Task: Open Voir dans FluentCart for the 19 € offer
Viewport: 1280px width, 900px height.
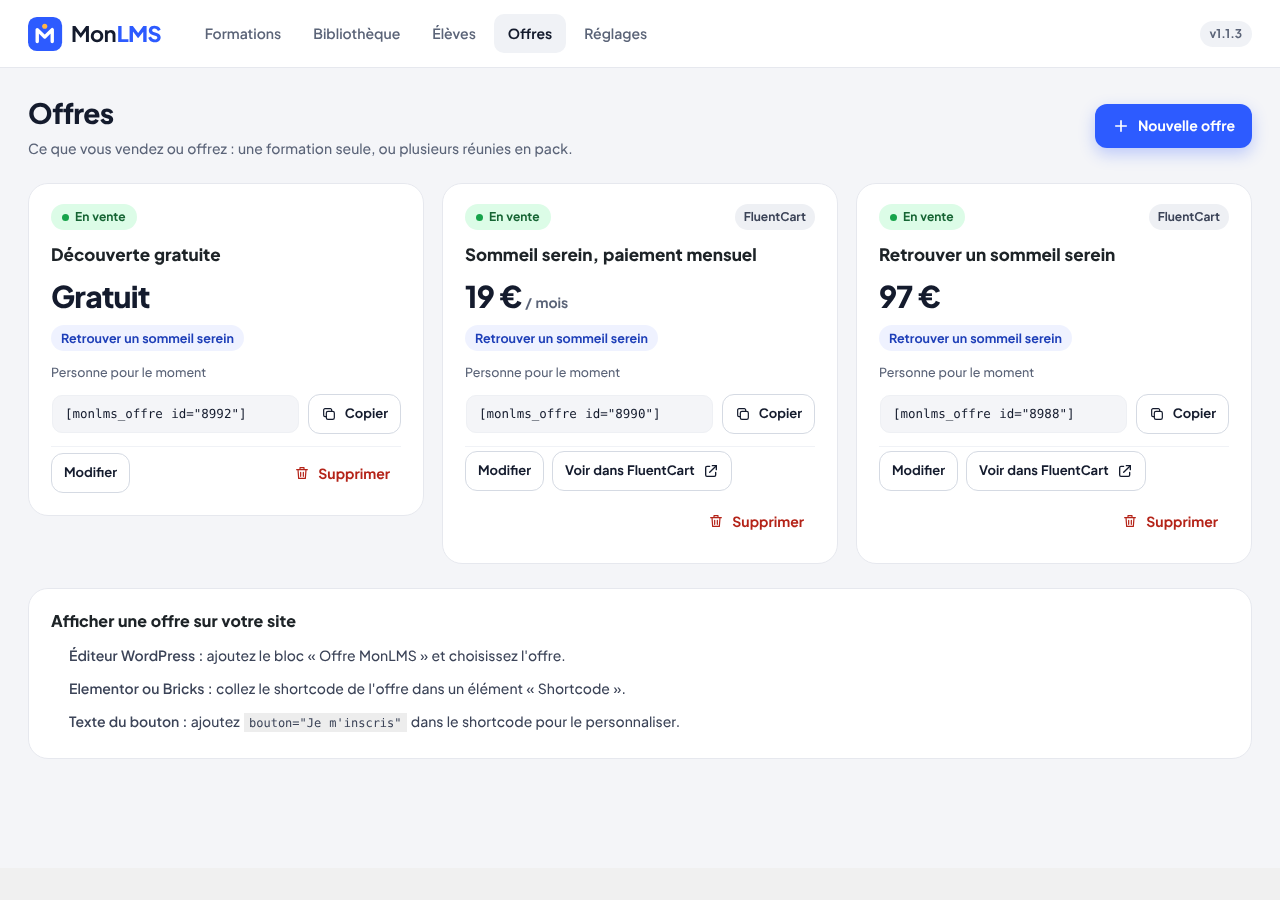Action: [x=642, y=471]
